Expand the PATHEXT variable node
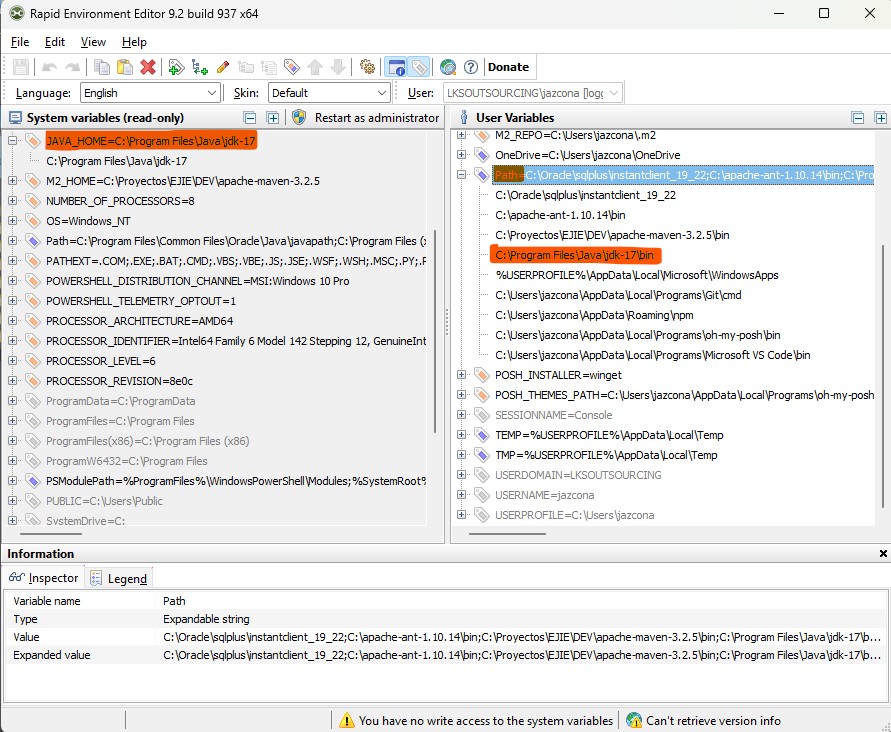The image size is (891, 732). tap(12, 261)
